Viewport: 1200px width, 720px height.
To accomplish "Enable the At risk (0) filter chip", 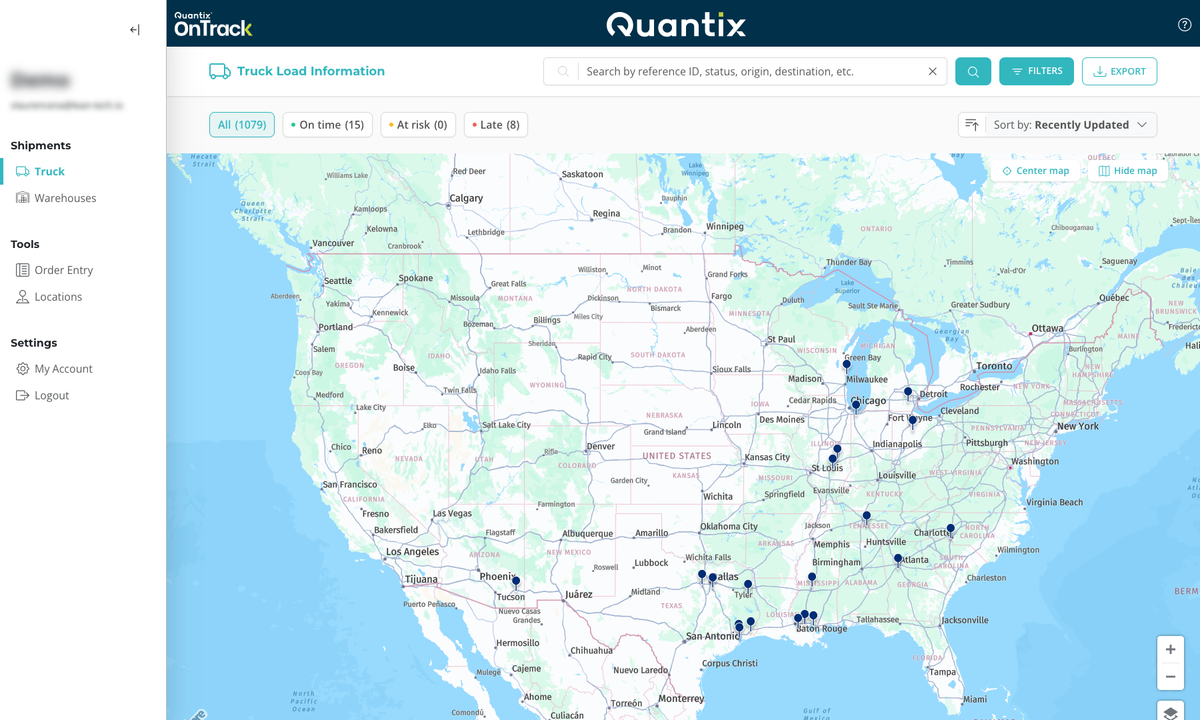I will tap(417, 124).
